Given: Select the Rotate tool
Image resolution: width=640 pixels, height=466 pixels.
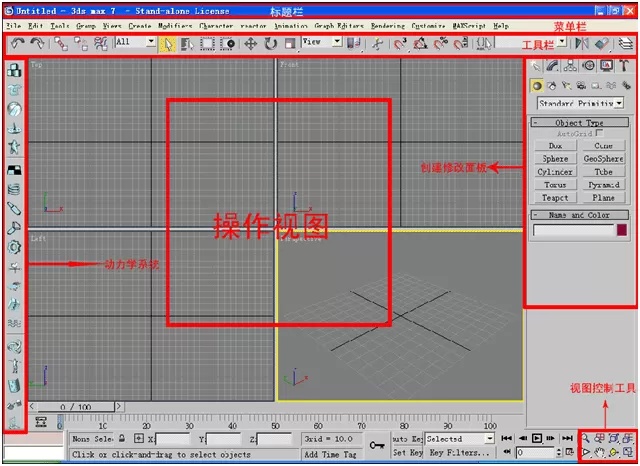Looking at the screenshot, I should 270,44.
